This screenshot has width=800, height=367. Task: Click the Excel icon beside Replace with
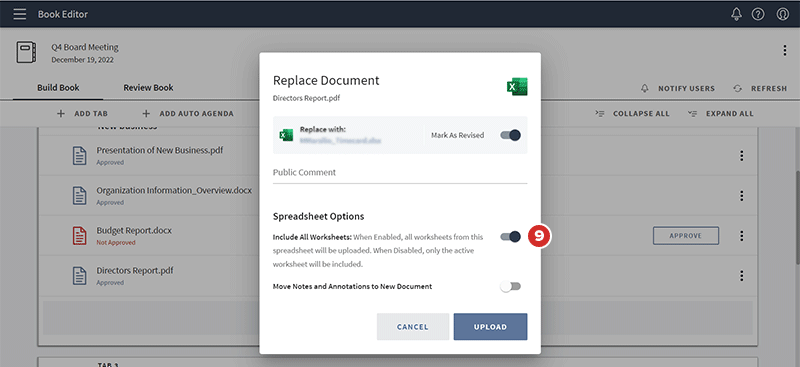point(286,135)
